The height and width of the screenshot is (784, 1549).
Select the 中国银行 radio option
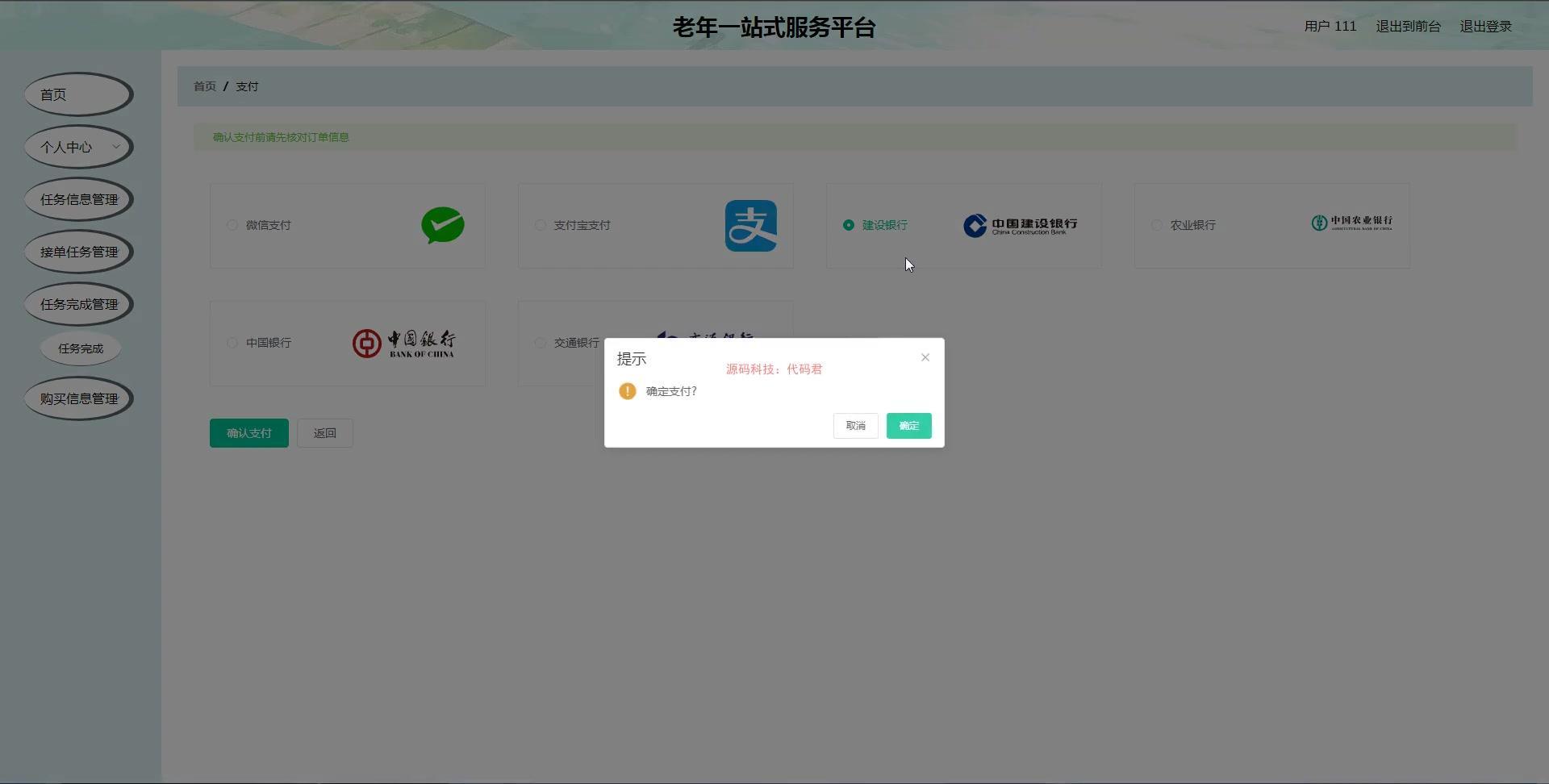point(232,343)
